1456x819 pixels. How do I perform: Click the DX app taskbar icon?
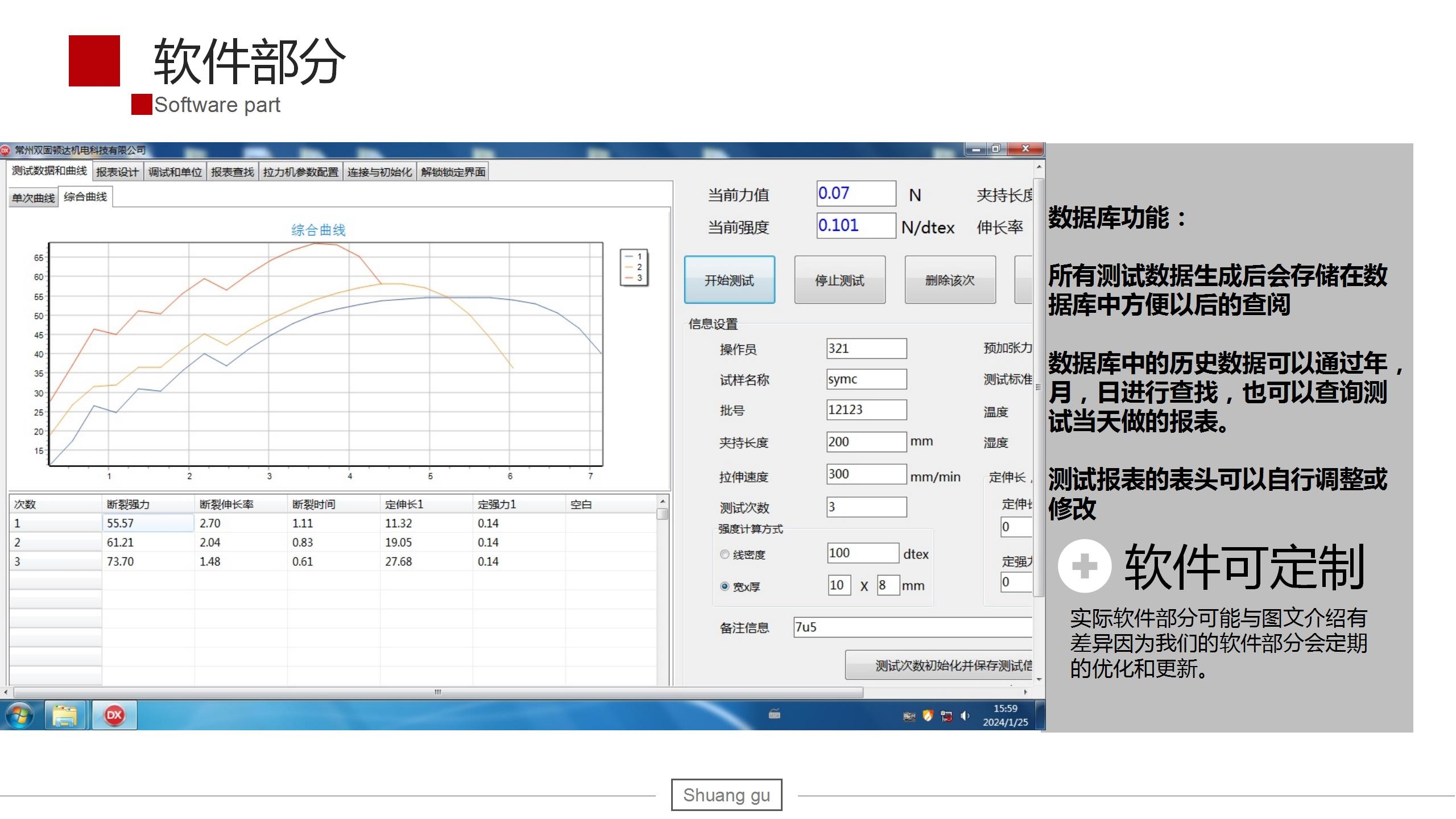[x=114, y=715]
